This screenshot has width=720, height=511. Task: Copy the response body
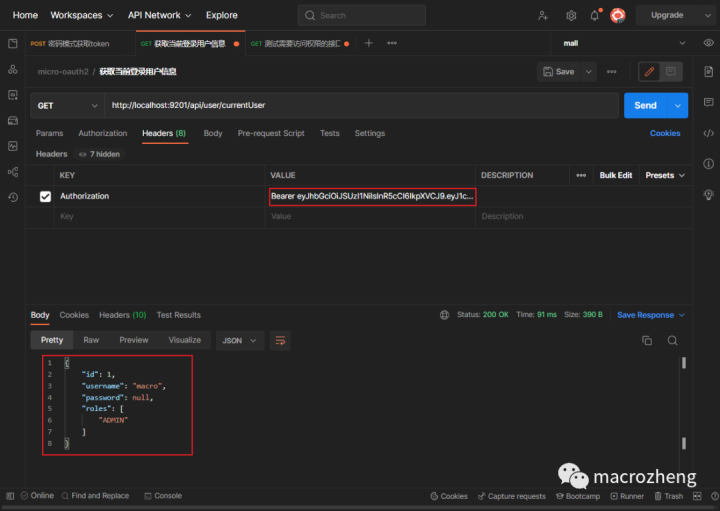pos(647,341)
